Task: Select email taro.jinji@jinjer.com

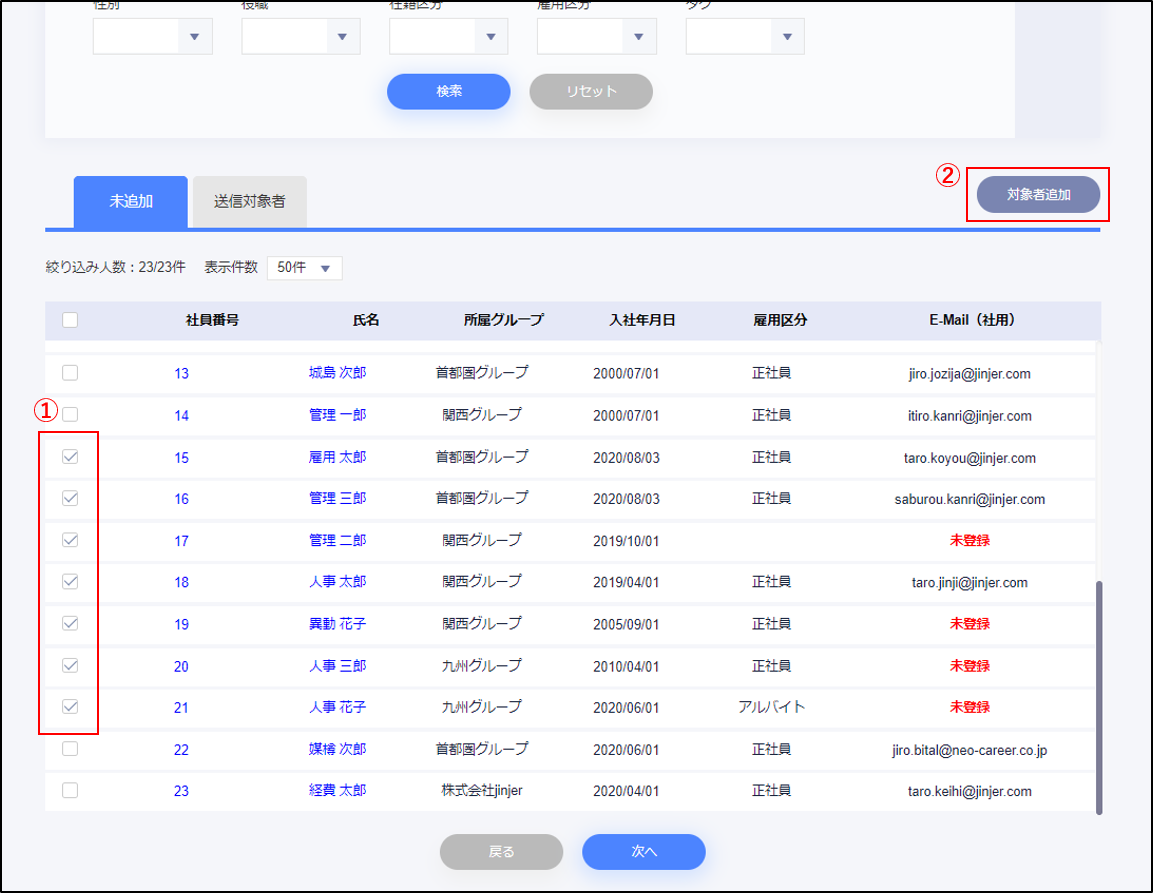Action: (x=969, y=583)
